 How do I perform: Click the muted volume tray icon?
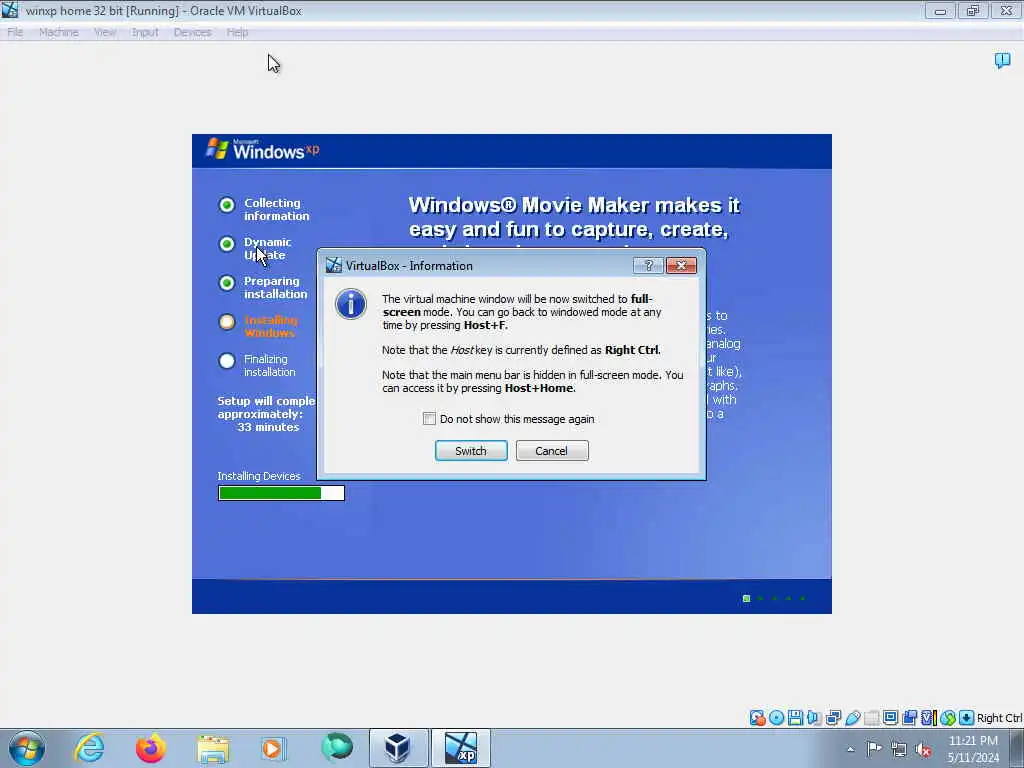[x=923, y=749]
